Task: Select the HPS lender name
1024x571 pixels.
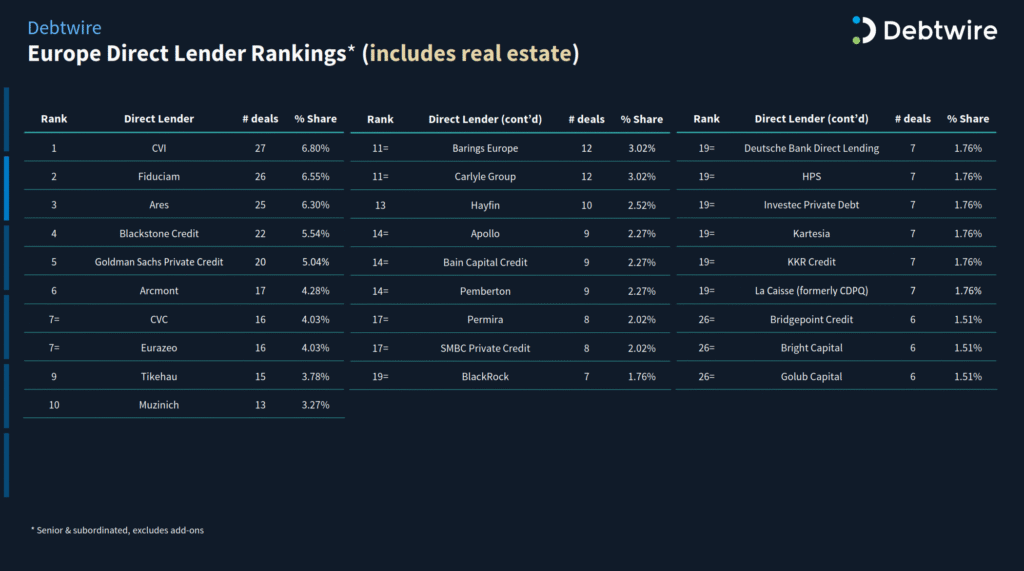Action: [812, 176]
